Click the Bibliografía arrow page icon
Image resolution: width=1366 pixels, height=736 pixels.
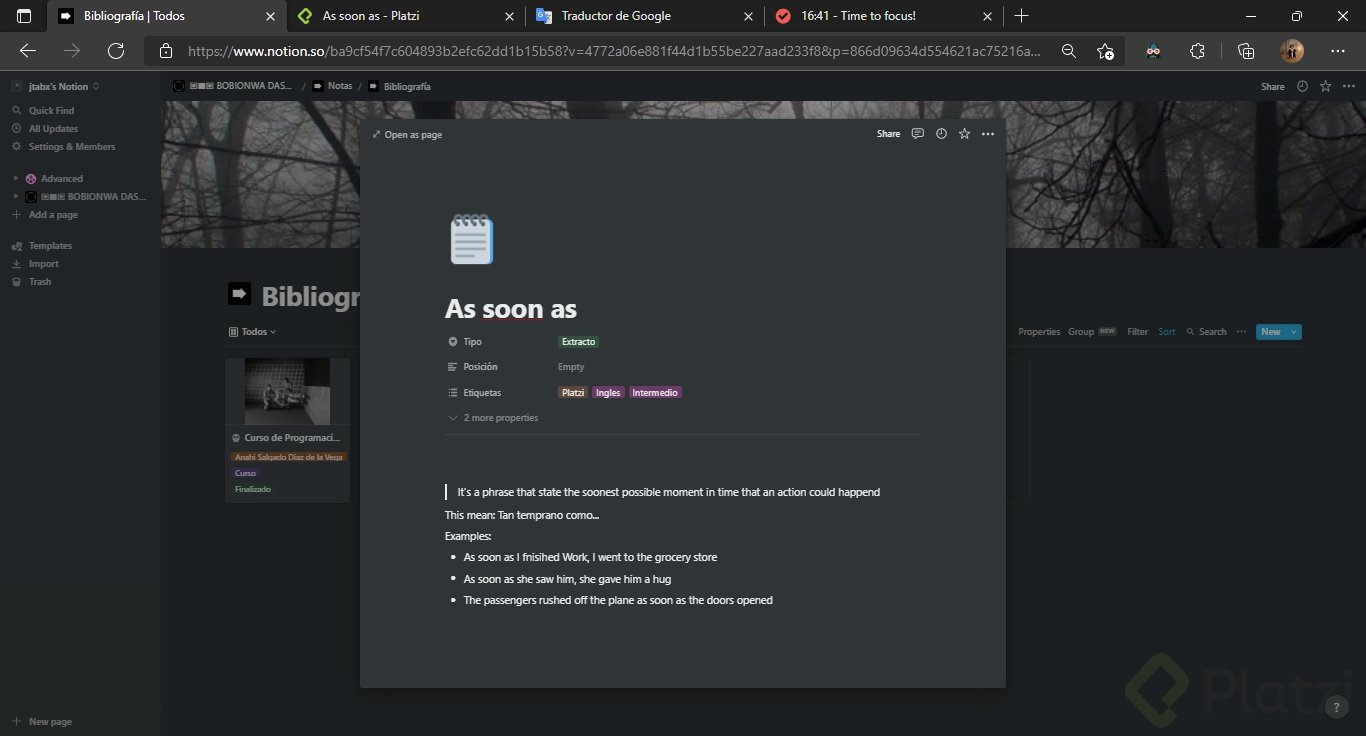pos(240,294)
